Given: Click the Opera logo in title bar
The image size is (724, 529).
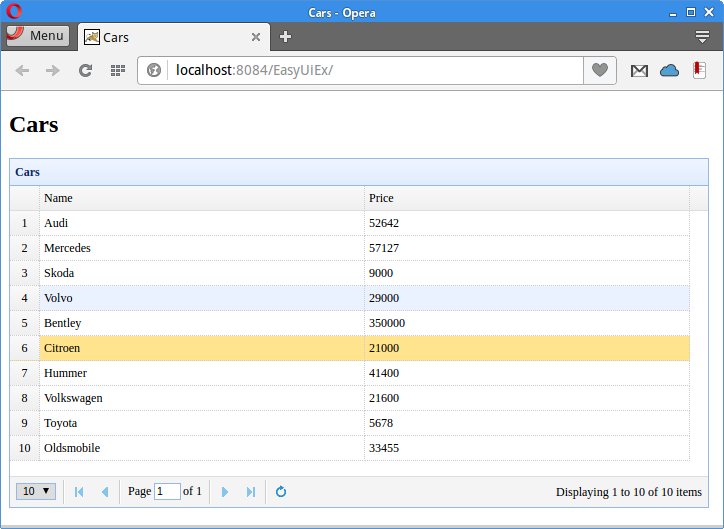Looking at the screenshot, I should [x=14, y=11].
